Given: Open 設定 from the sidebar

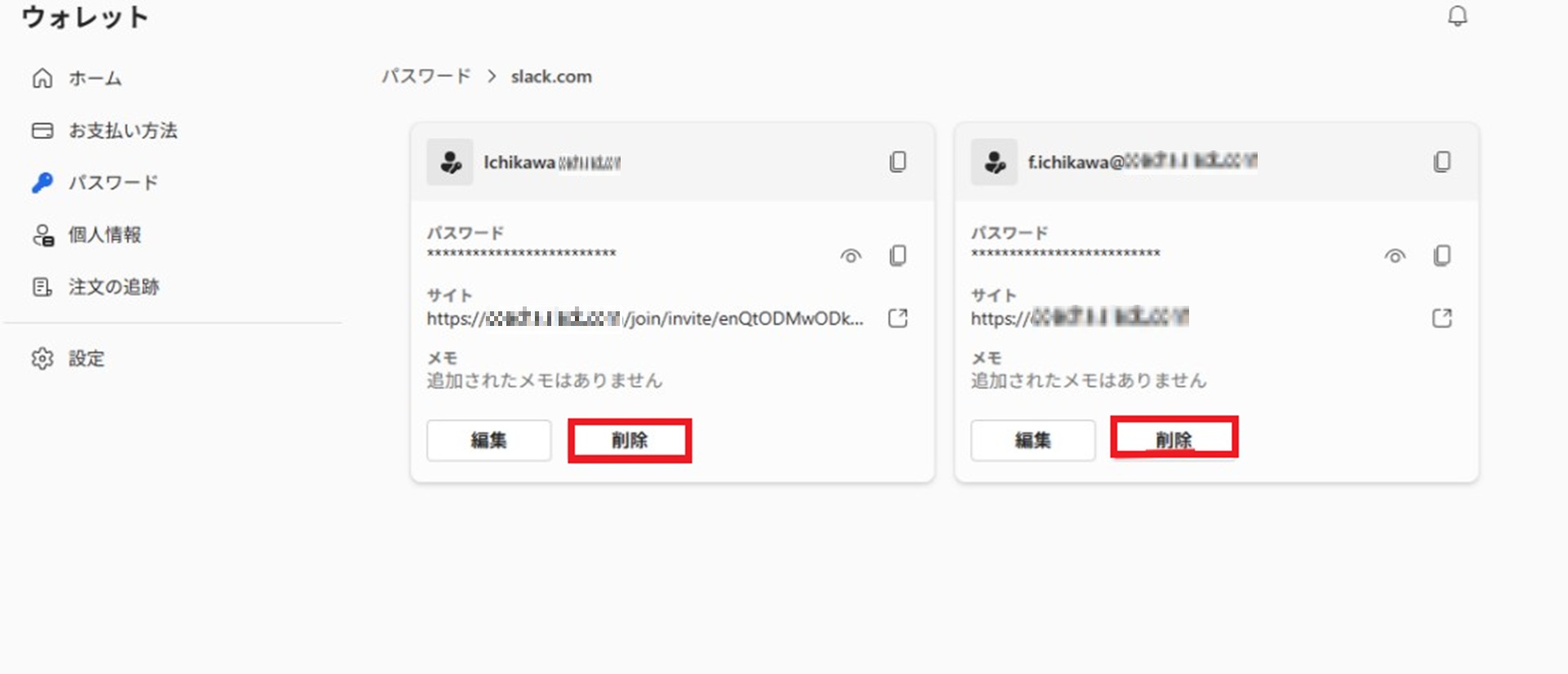Looking at the screenshot, I should click(86, 359).
